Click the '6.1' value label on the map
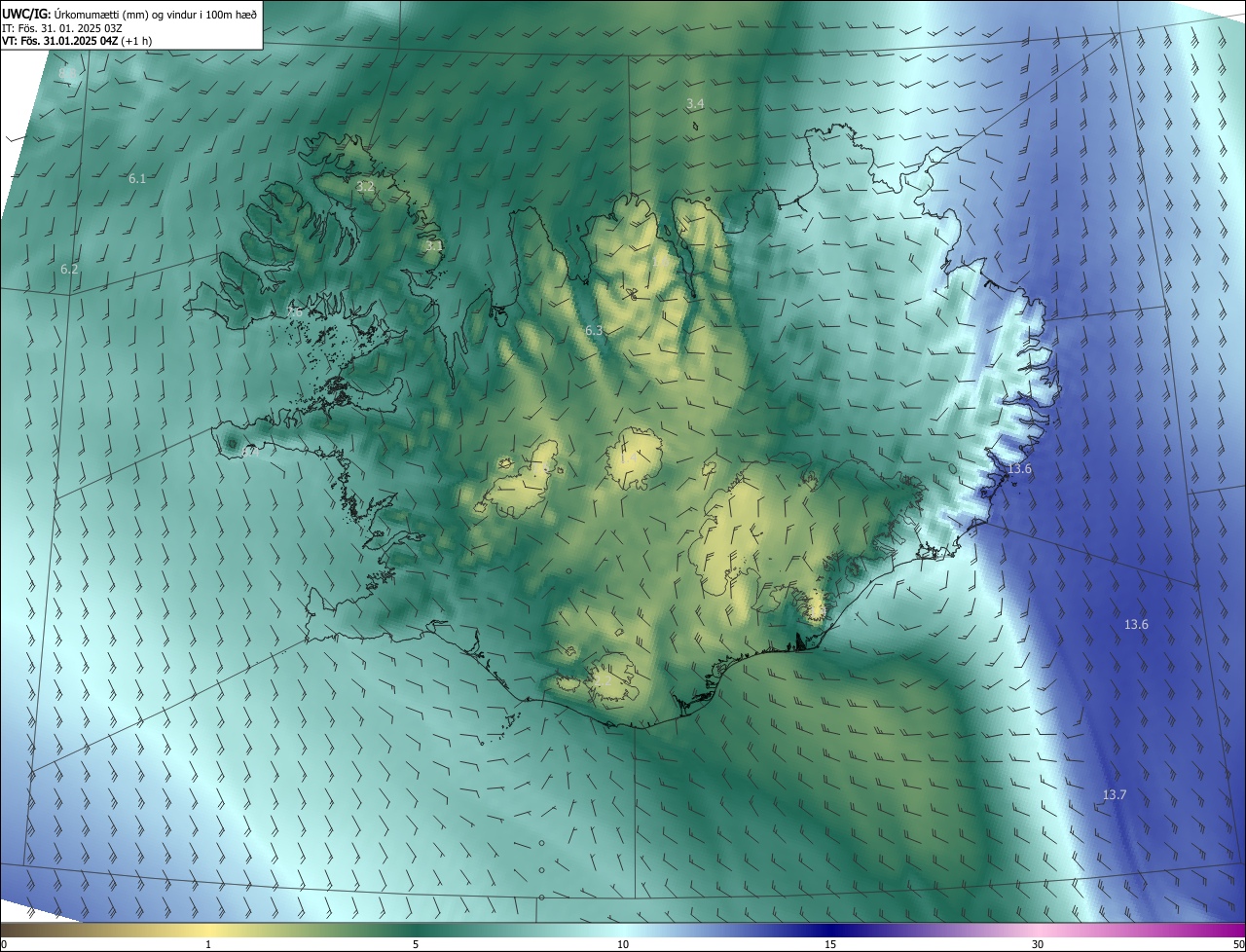1246x952 pixels. click(x=137, y=178)
